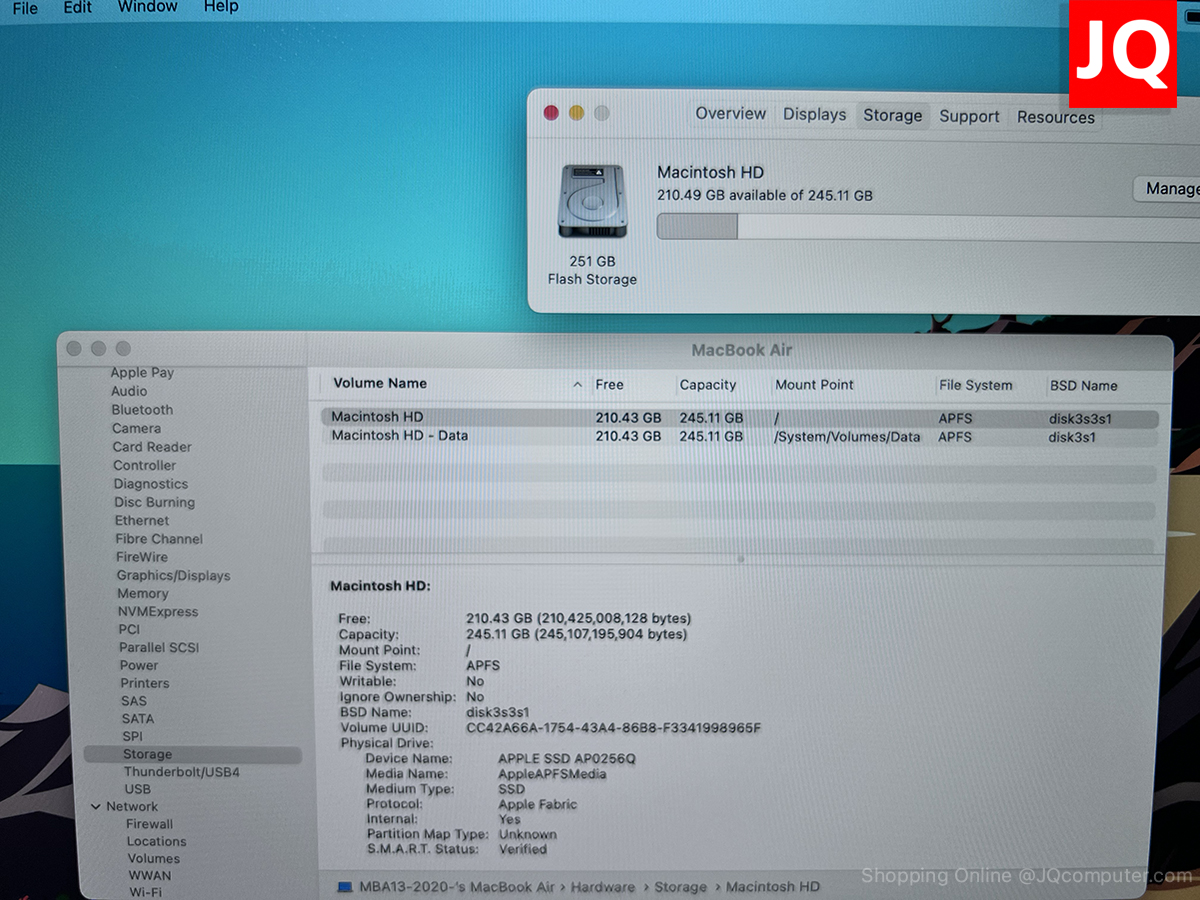Select the Storage tab in About This Mac
The height and width of the screenshot is (900, 1200).
tap(893, 116)
